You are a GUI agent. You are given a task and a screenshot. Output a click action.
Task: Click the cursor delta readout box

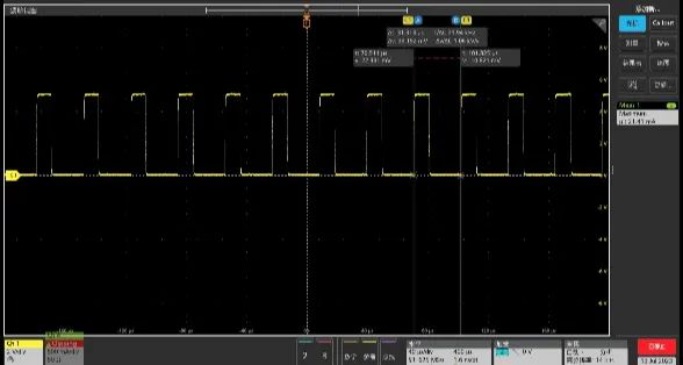point(437,37)
